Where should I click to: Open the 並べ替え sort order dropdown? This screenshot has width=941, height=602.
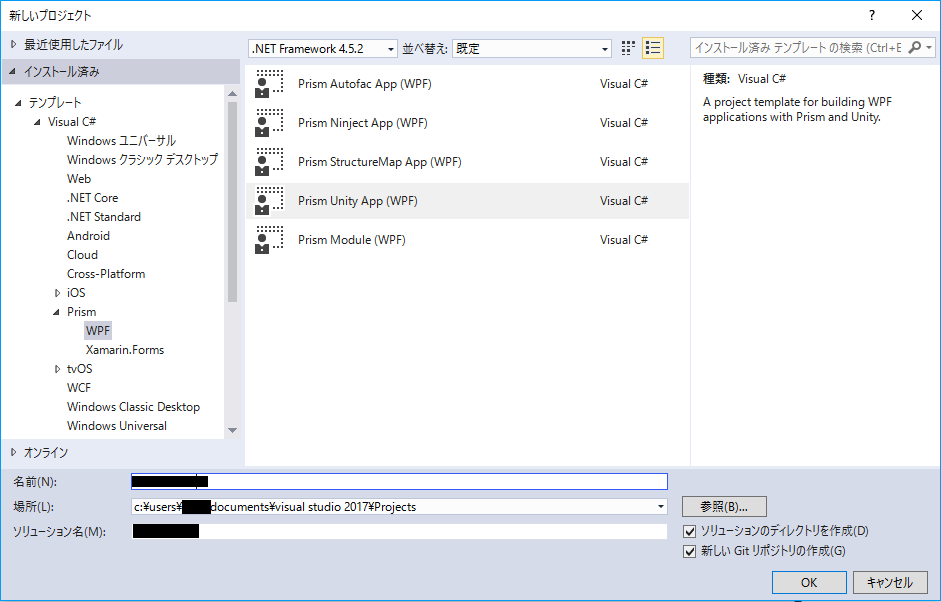point(604,47)
